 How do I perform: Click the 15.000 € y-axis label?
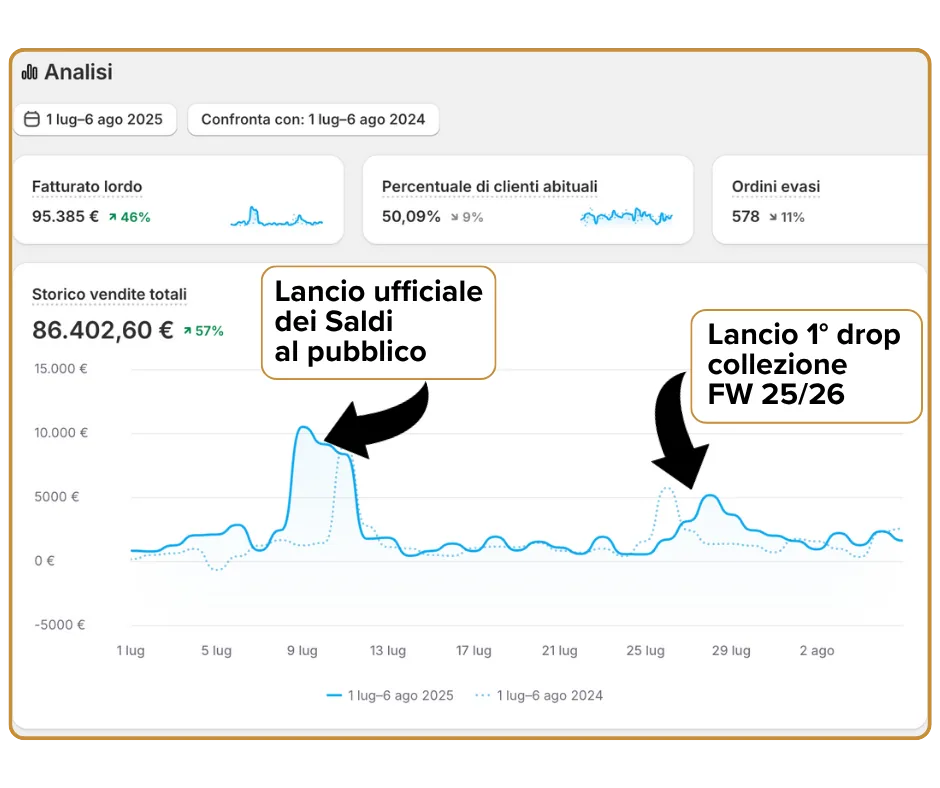(61, 369)
